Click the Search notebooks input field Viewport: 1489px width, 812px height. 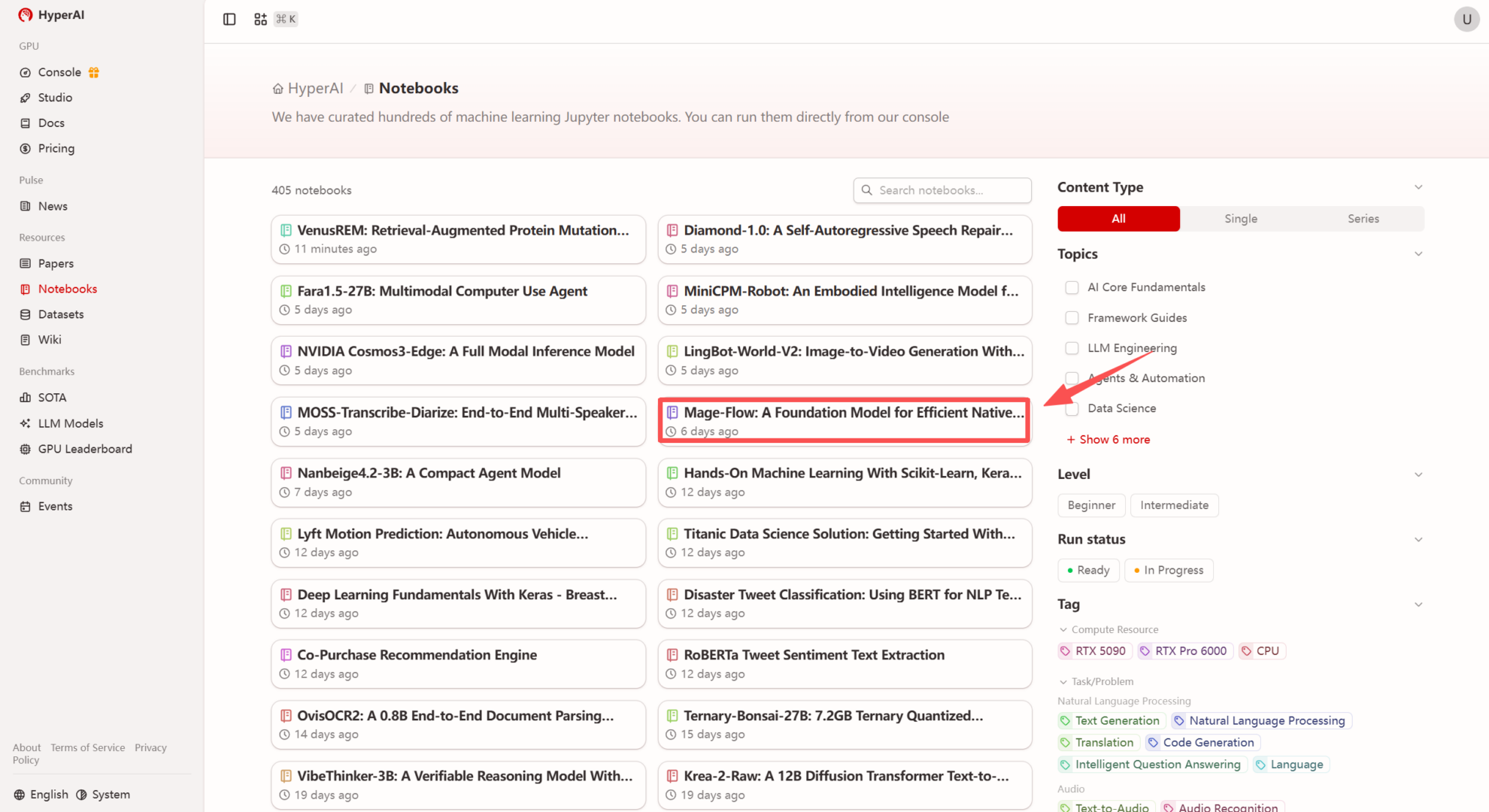pos(942,190)
